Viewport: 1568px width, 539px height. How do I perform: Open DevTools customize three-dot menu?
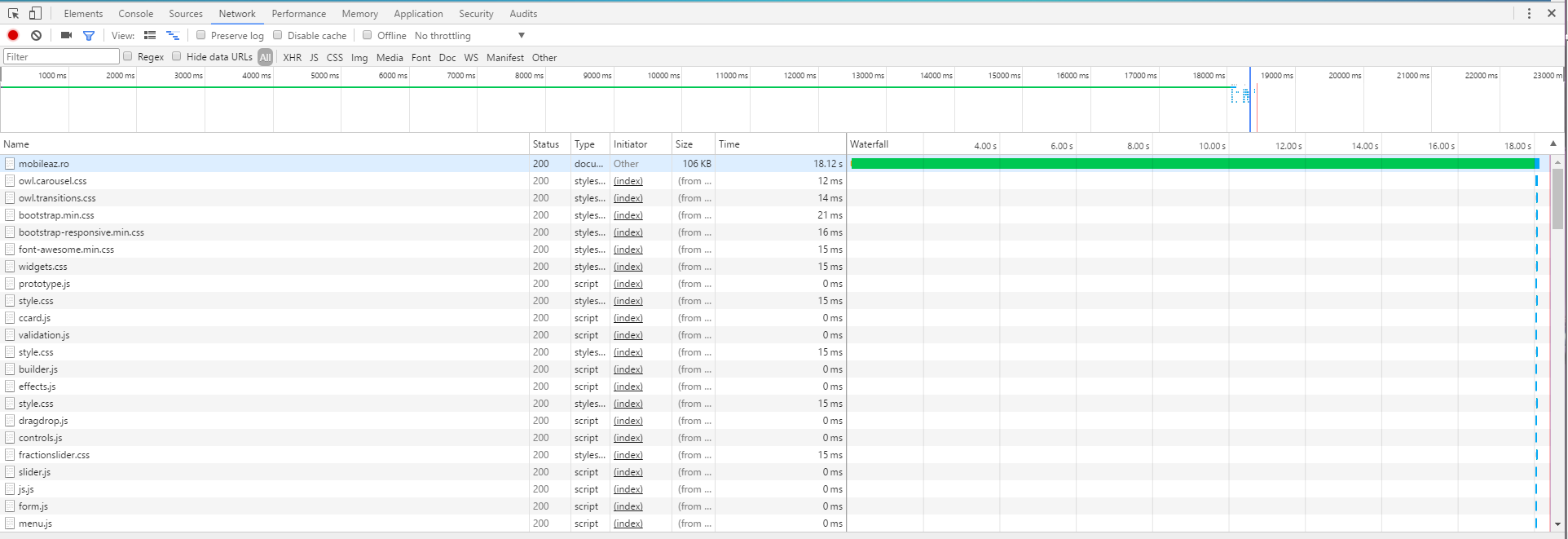pyautogui.click(x=1529, y=13)
